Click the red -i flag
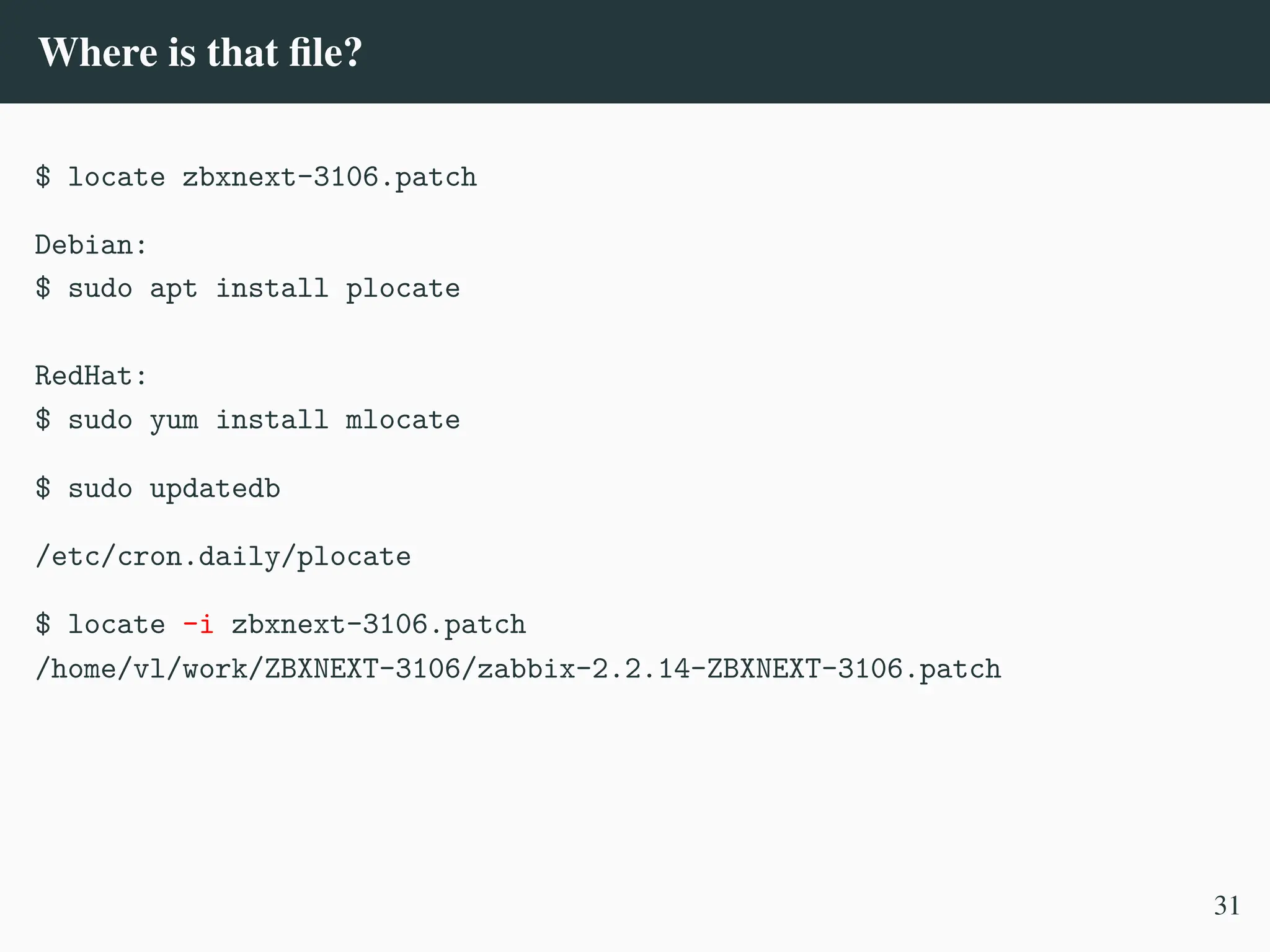 point(198,624)
